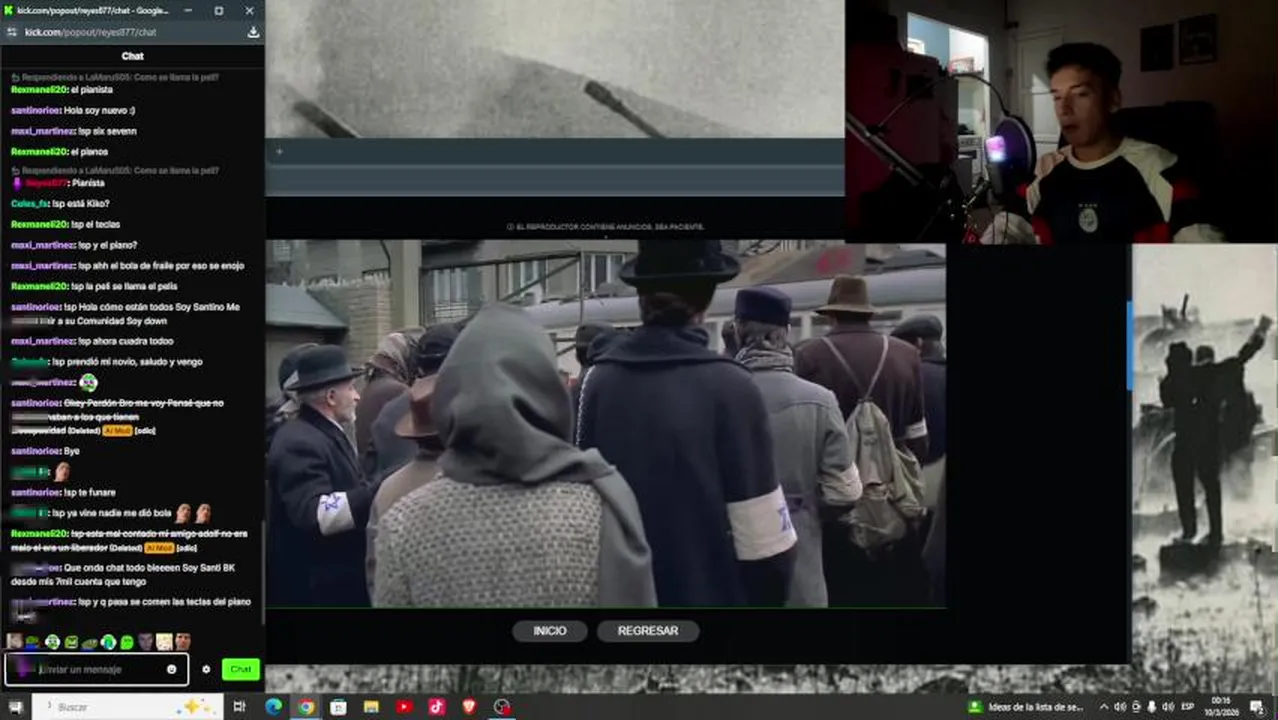The height and width of the screenshot is (720, 1278).
Task: Open the clock and date flyout
Action: click(x=1221, y=707)
